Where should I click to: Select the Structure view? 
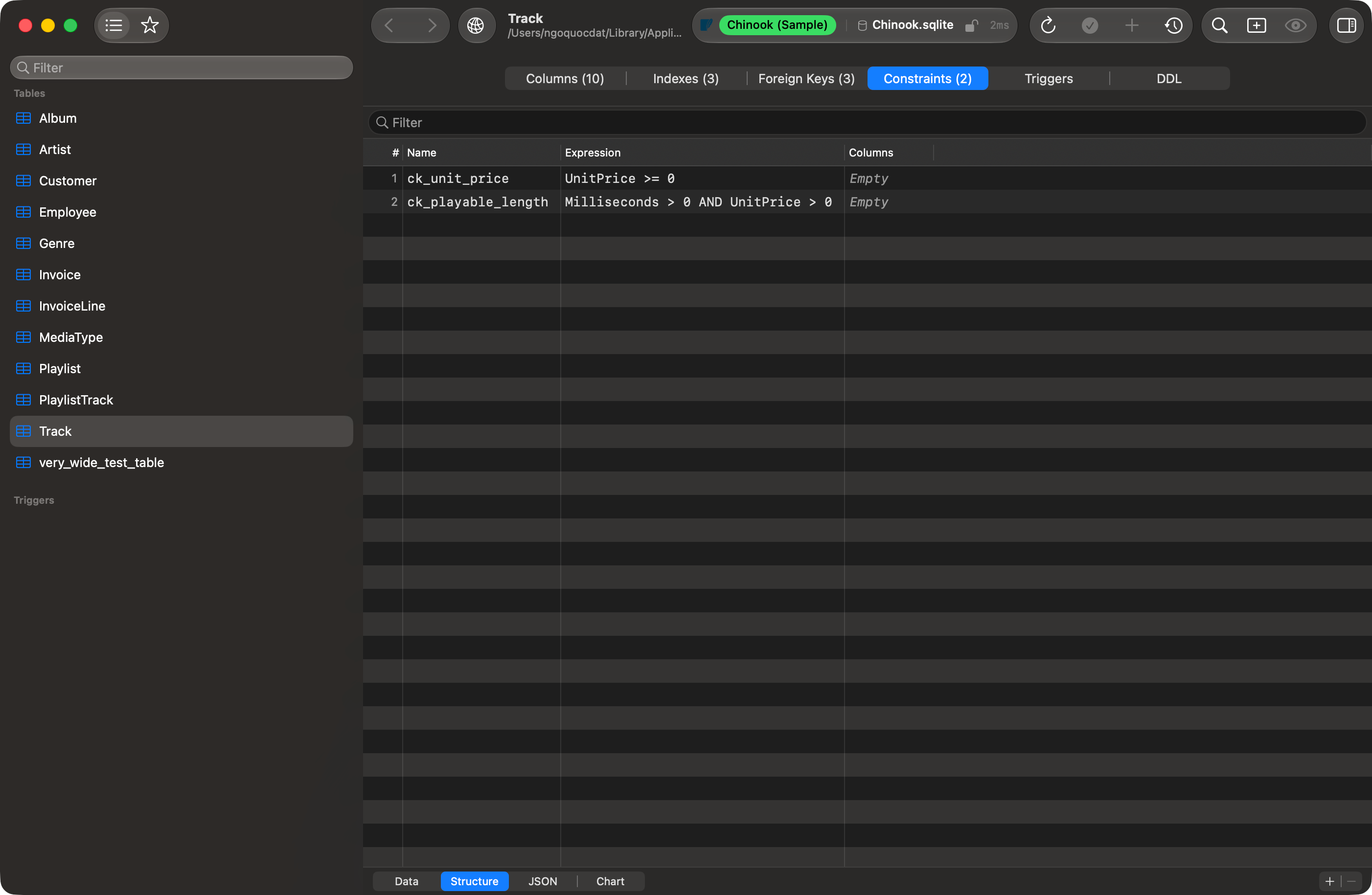pos(475,881)
